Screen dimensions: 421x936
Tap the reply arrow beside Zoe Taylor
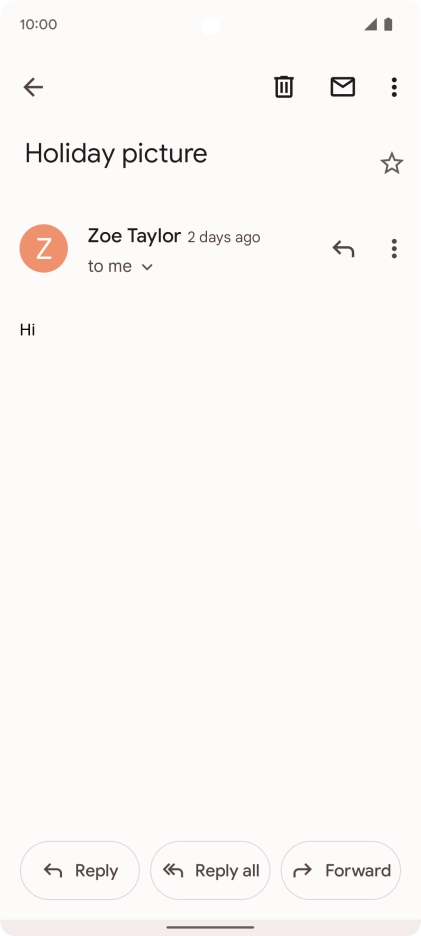point(343,249)
